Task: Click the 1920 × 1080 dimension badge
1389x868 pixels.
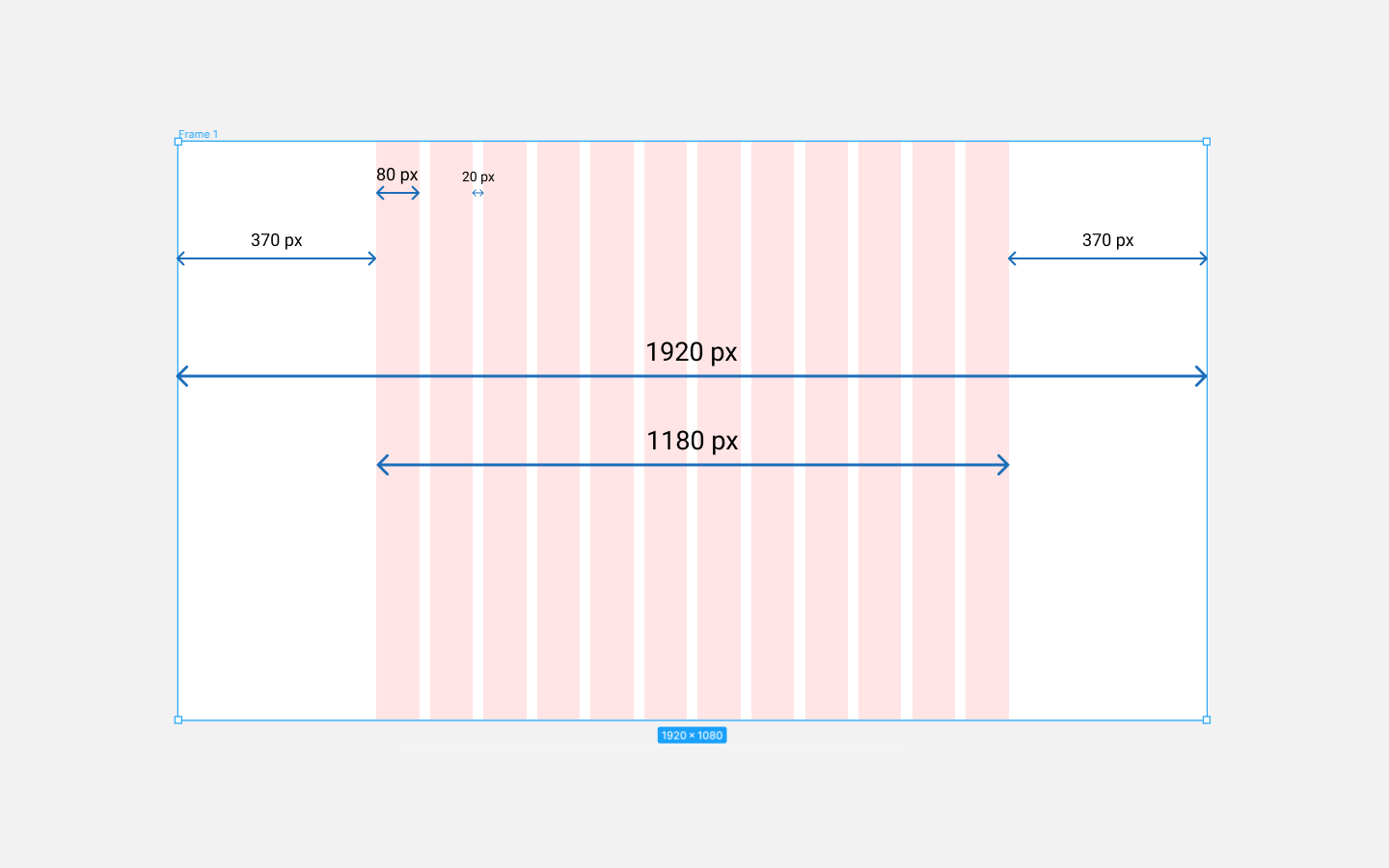Action: click(x=692, y=735)
